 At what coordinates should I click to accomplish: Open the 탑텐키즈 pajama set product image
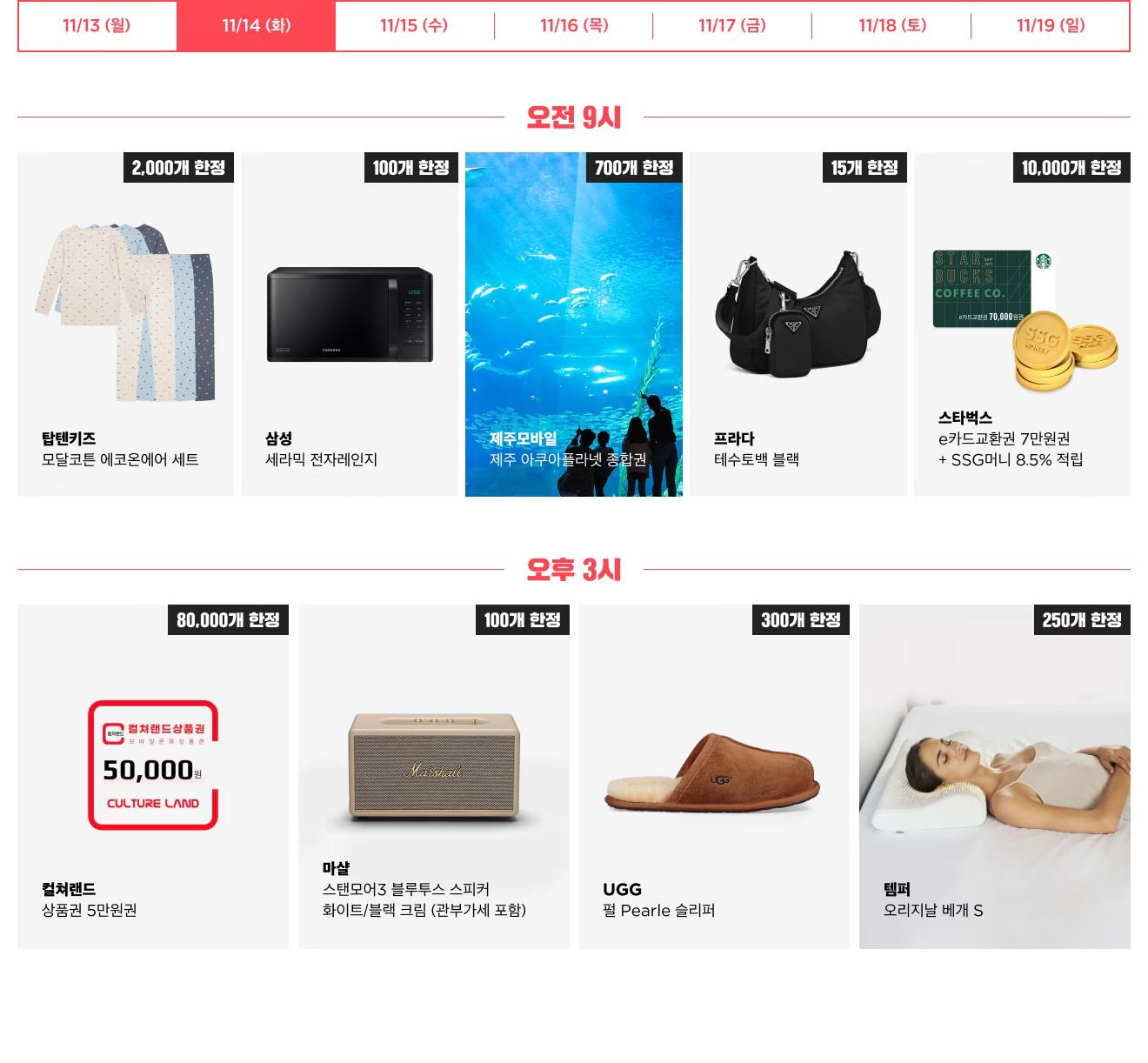click(126, 312)
